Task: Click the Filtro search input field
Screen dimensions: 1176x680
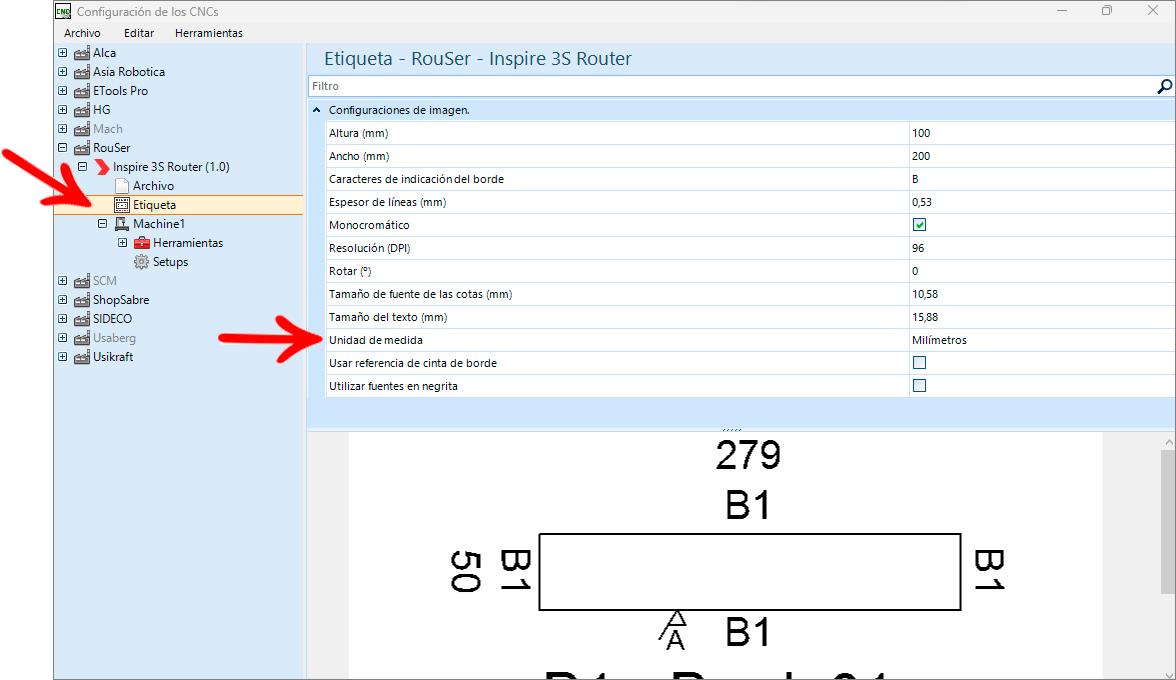Action: click(731, 86)
